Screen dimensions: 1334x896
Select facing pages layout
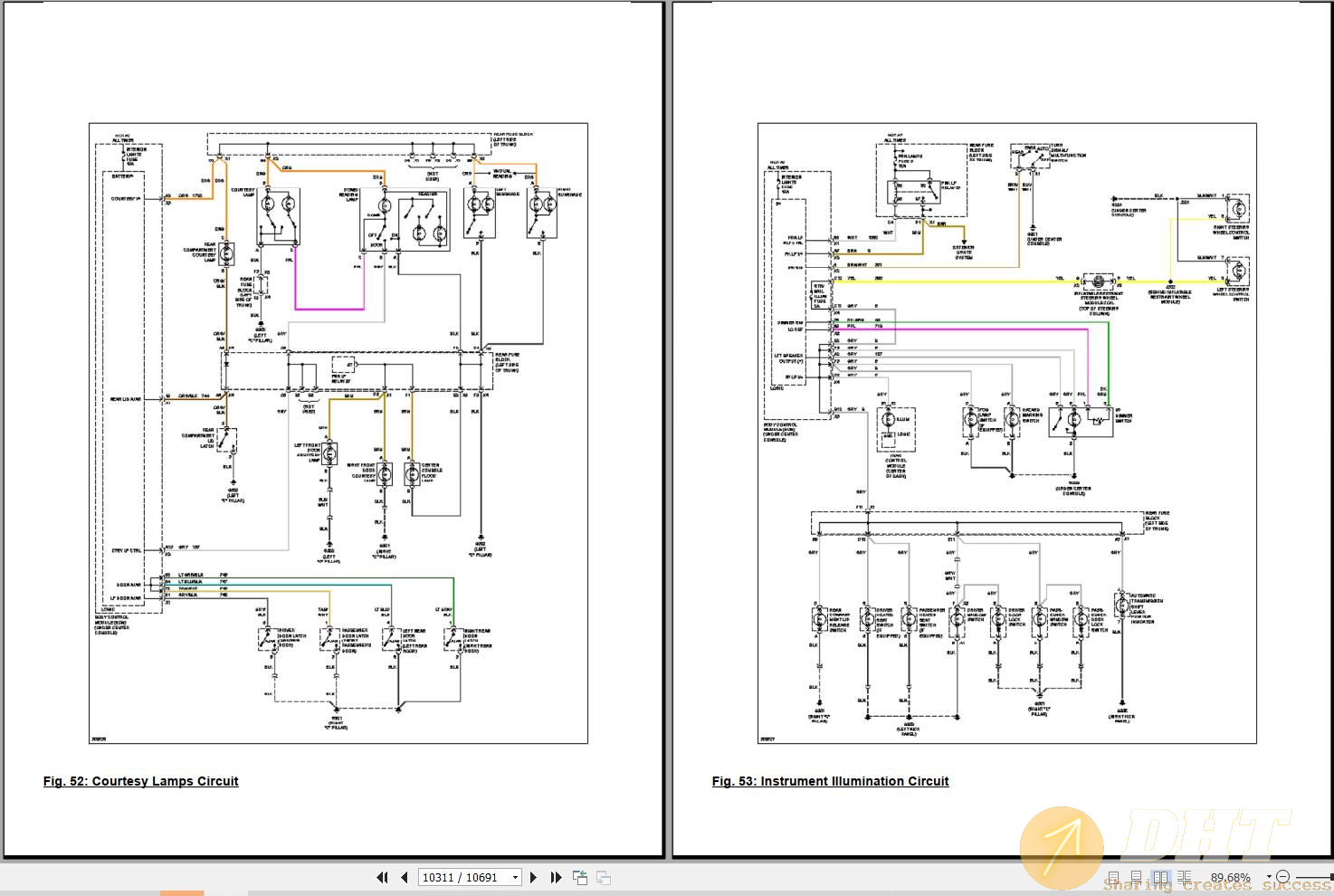[x=1161, y=877]
